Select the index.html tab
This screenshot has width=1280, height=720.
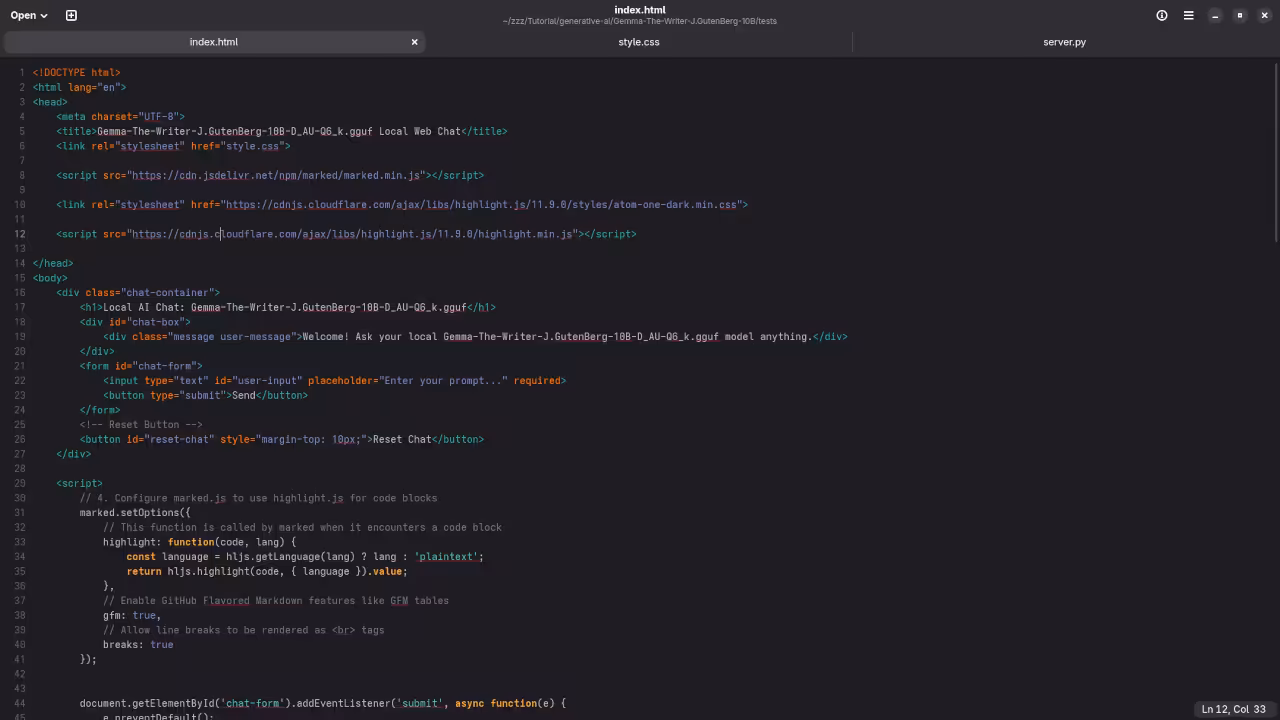[213, 42]
